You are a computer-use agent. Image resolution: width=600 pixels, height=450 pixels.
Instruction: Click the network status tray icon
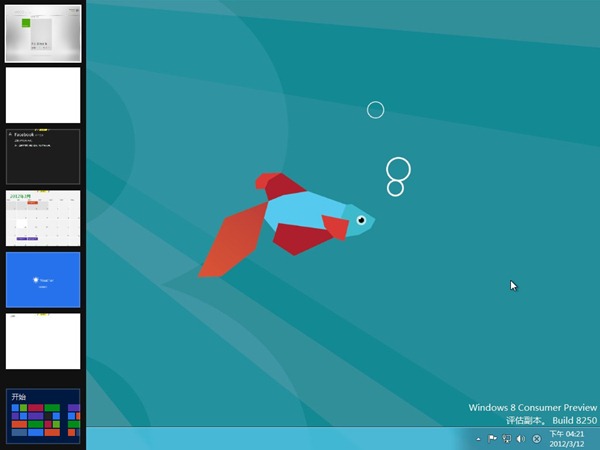507,439
